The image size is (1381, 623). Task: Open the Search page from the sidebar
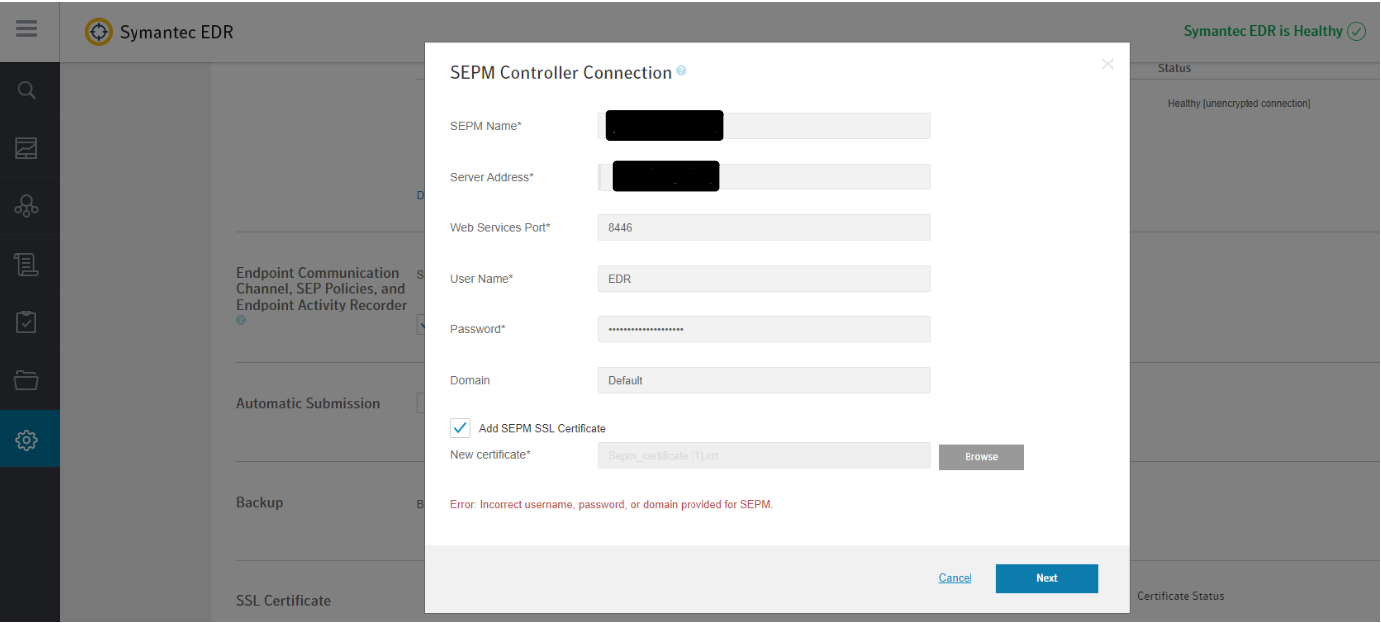(x=27, y=90)
